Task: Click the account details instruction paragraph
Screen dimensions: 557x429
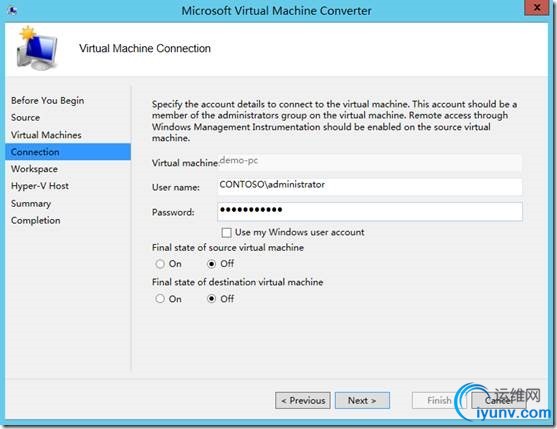Action: [x=334, y=121]
